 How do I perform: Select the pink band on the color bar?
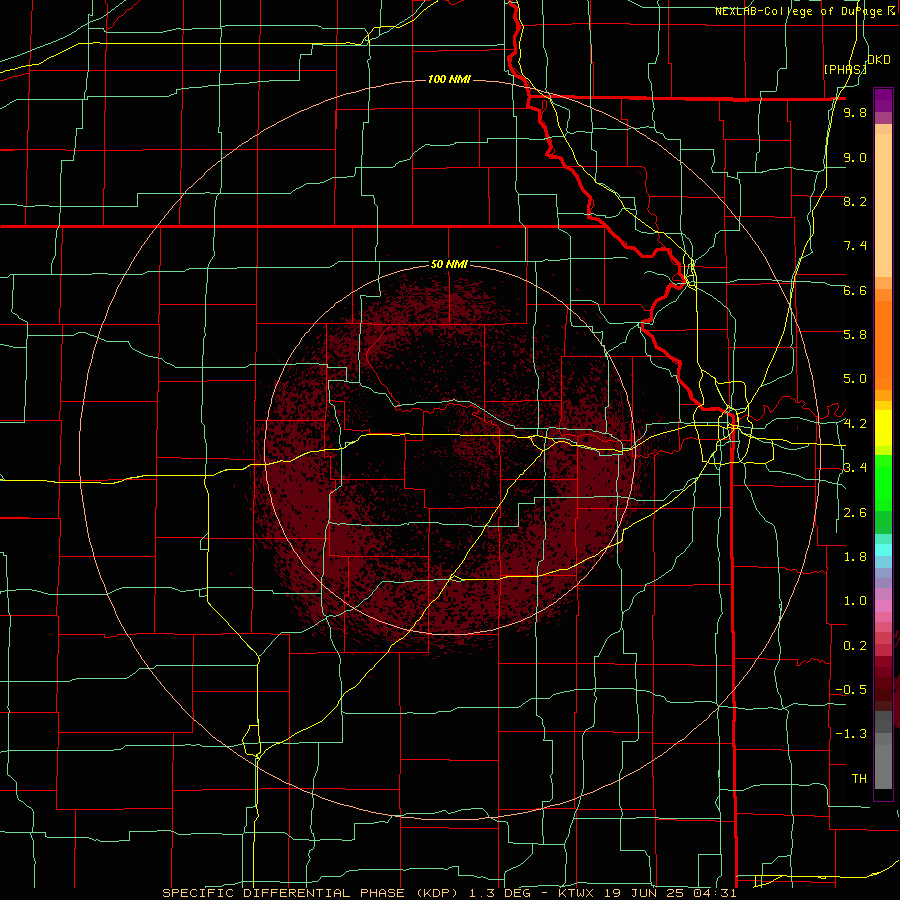pyautogui.click(x=883, y=606)
